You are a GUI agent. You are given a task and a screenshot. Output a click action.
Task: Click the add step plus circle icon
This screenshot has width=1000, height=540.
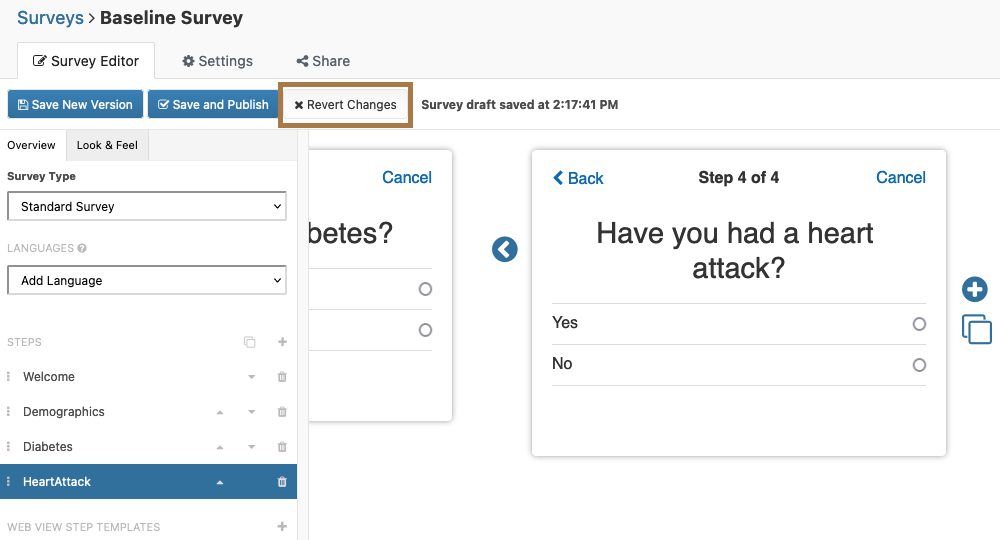(974, 290)
